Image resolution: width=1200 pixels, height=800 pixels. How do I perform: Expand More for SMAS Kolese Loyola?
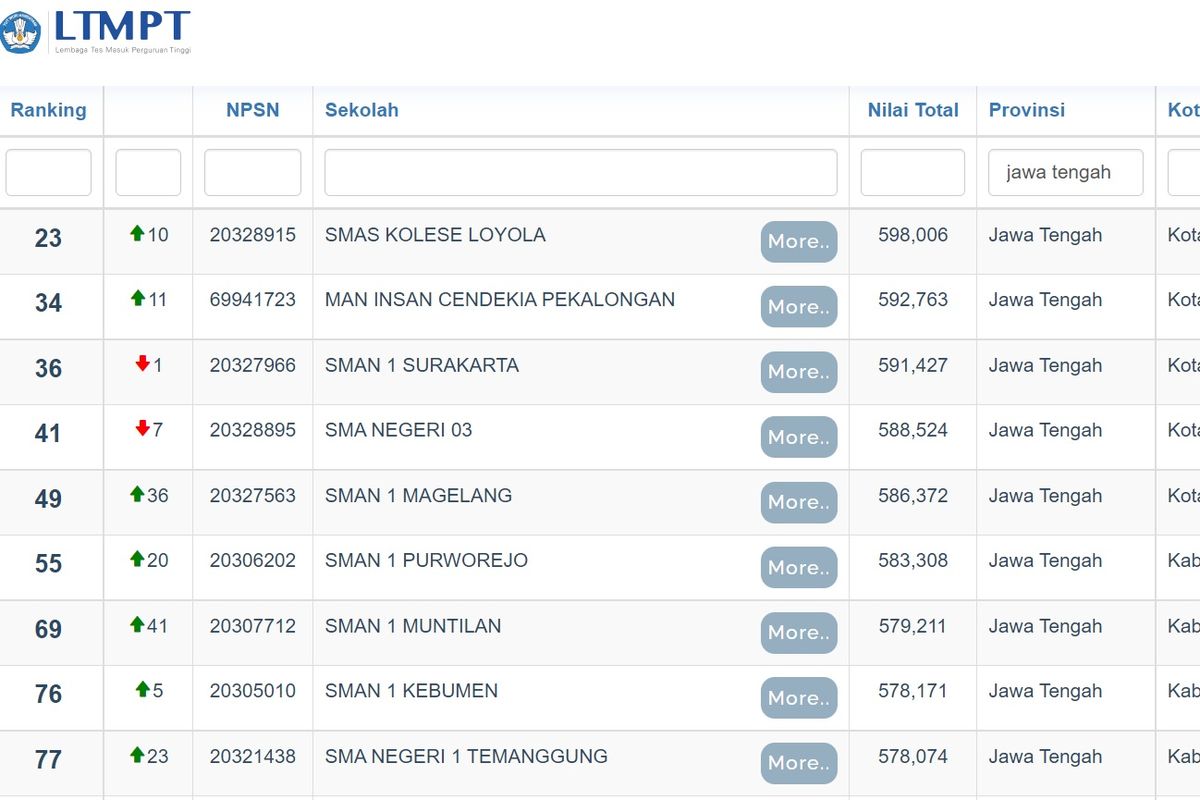[798, 242]
